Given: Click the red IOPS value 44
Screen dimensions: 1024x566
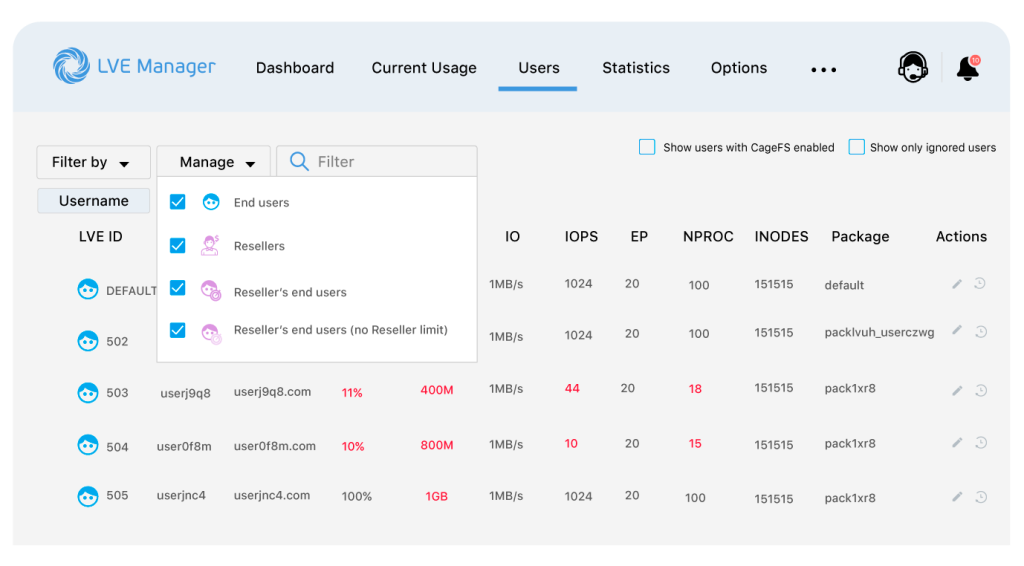Looking at the screenshot, I should pyautogui.click(x=572, y=388).
